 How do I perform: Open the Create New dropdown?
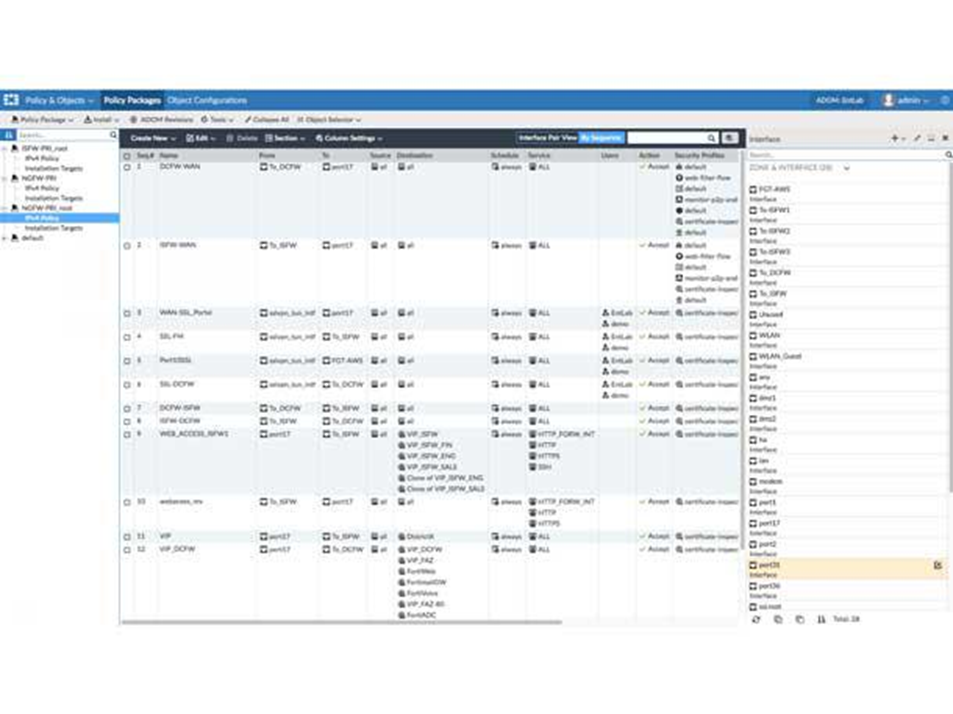coord(153,138)
